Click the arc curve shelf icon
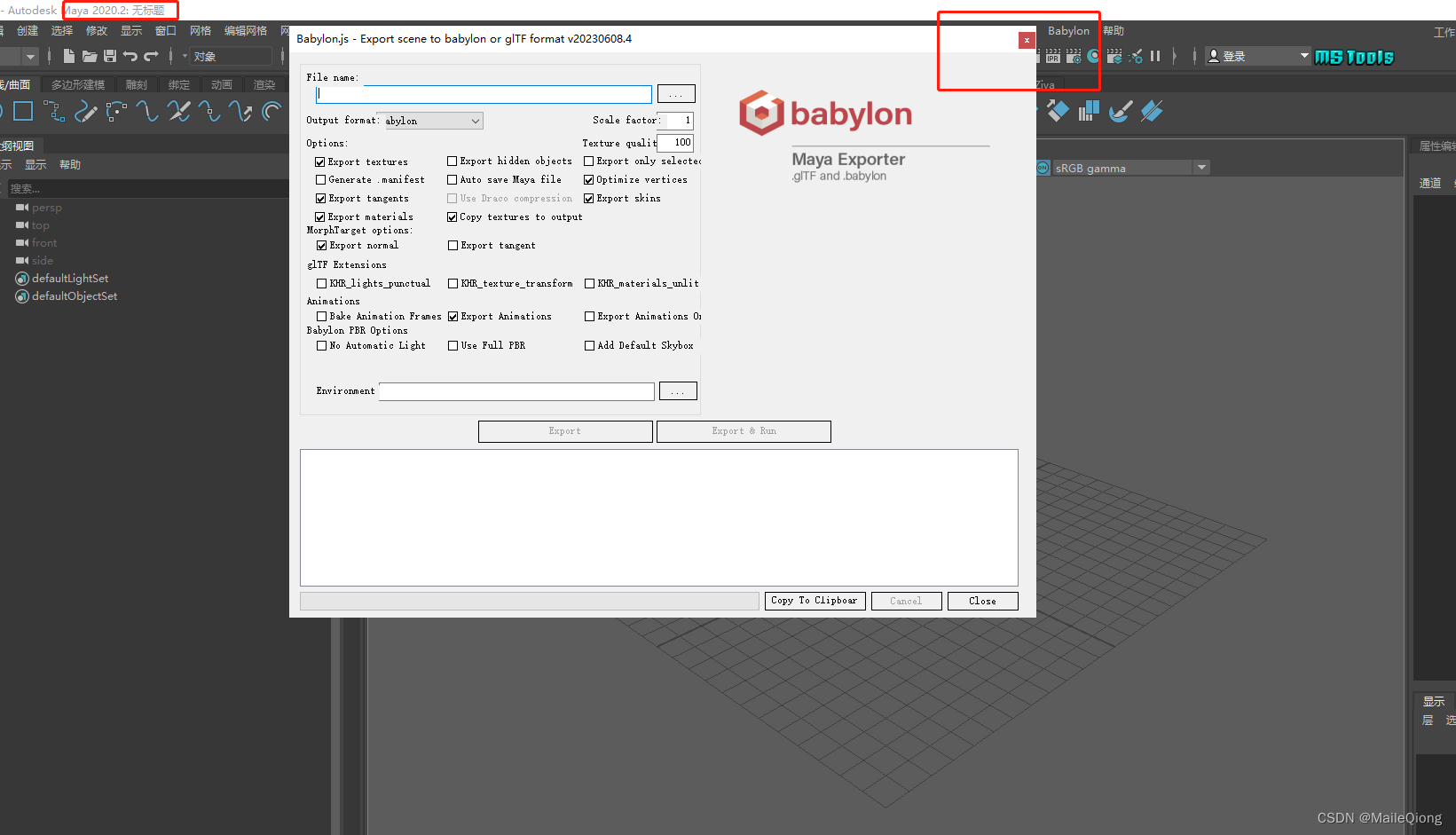Image resolution: width=1456 pixels, height=835 pixels. pyautogui.click(x=272, y=111)
